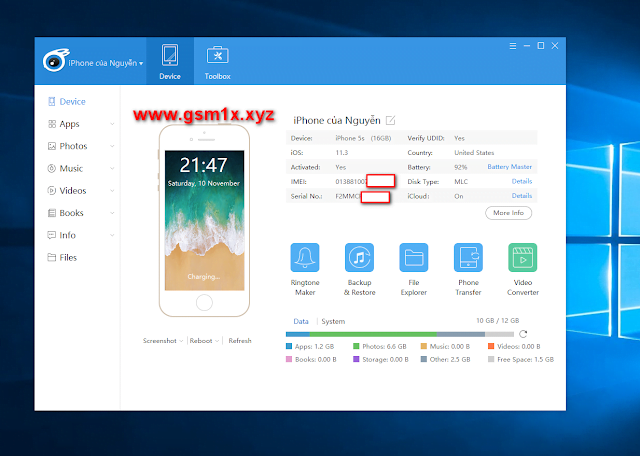
Task: Open Disk Type Details link
Action: pyautogui.click(x=522, y=181)
